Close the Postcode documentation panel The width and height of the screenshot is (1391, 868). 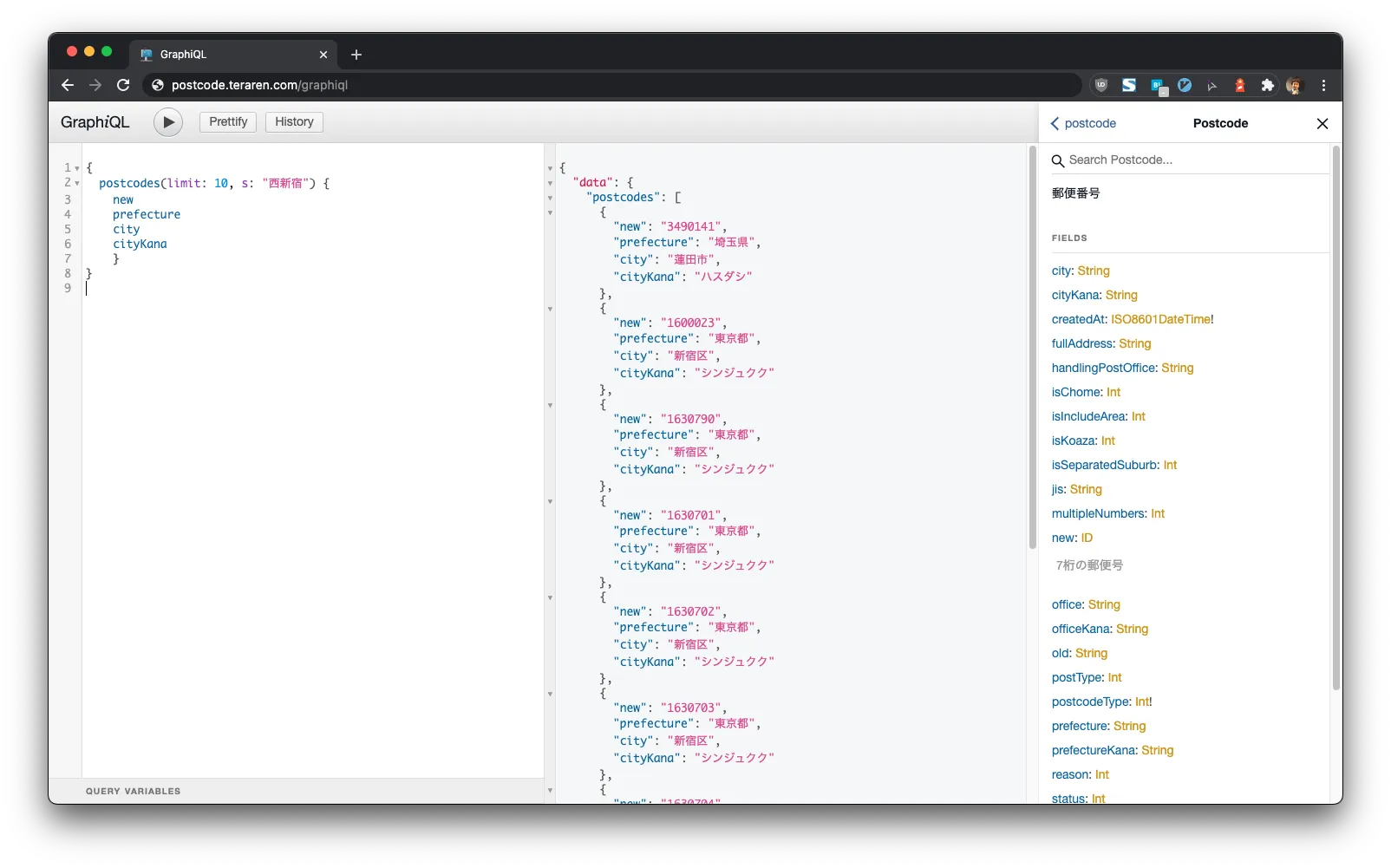[x=1322, y=124]
